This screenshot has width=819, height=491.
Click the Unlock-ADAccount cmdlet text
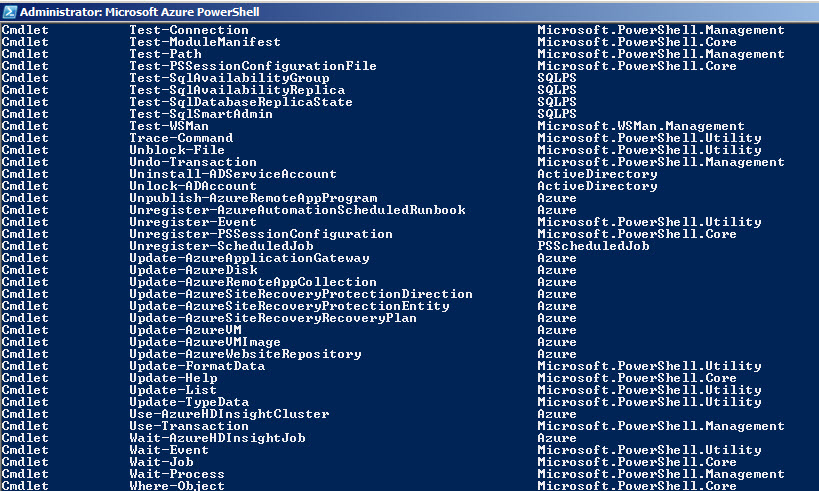(192, 186)
